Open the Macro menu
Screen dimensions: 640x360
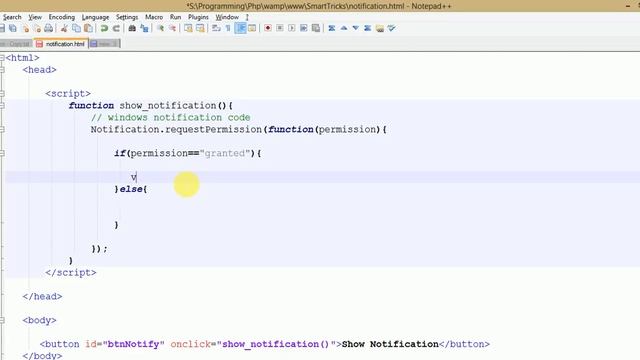(x=154, y=17)
